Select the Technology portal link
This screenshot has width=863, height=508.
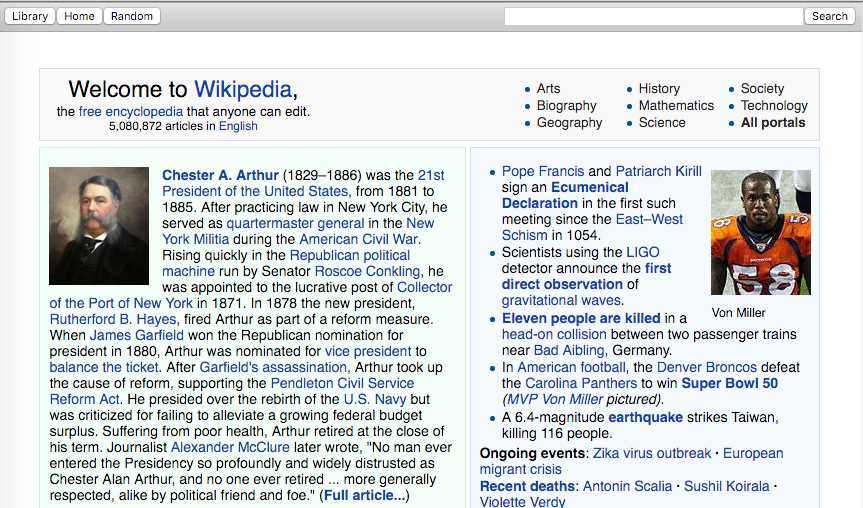pyautogui.click(x=773, y=106)
